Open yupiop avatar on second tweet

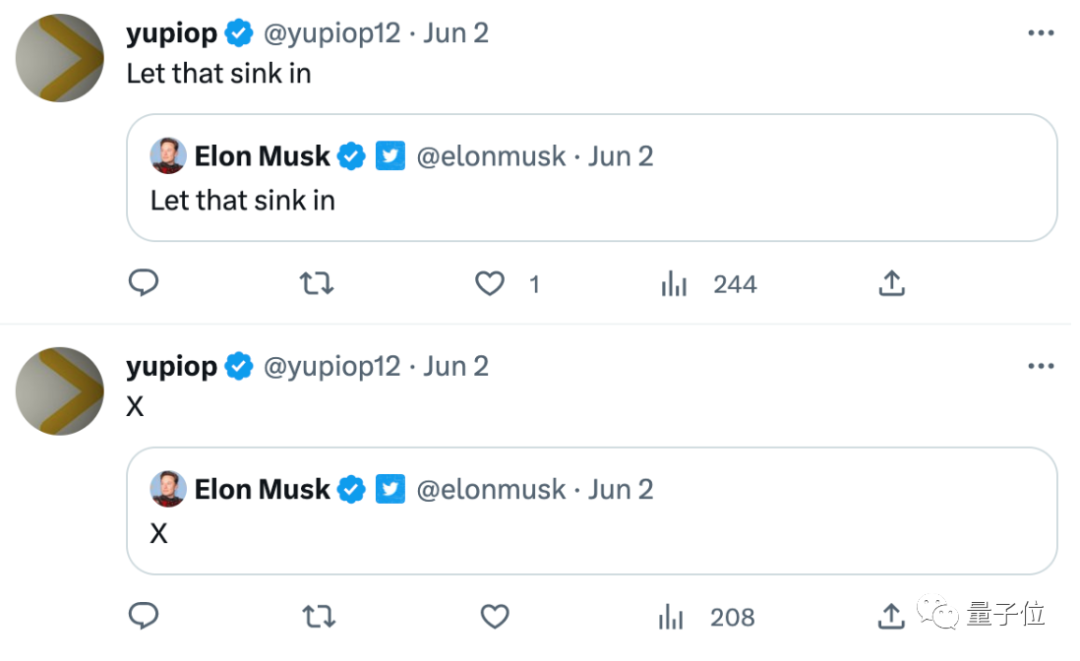point(60,391)
